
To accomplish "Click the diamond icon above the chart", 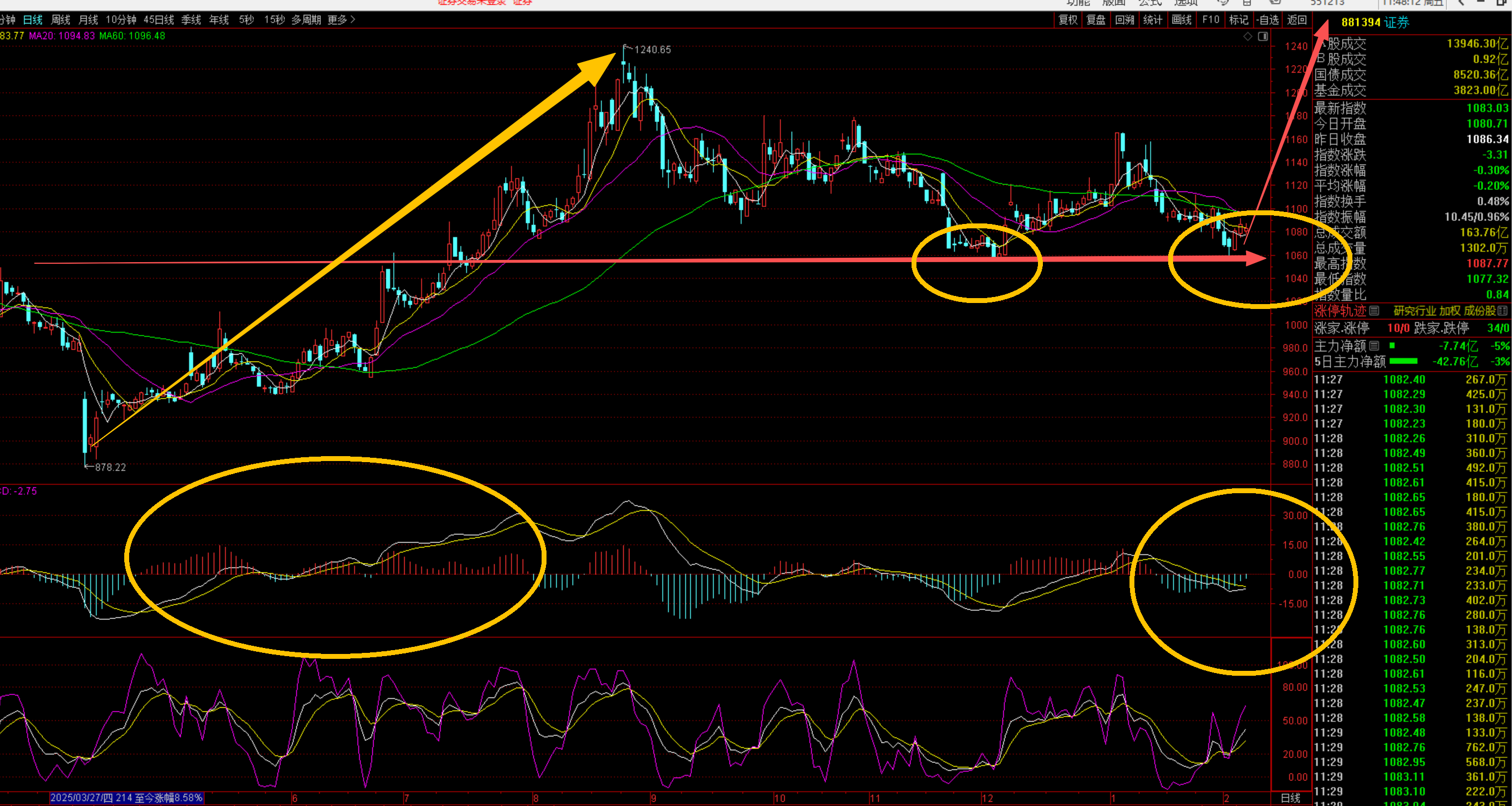I will pyautogui.click(x=1247, y=37).
